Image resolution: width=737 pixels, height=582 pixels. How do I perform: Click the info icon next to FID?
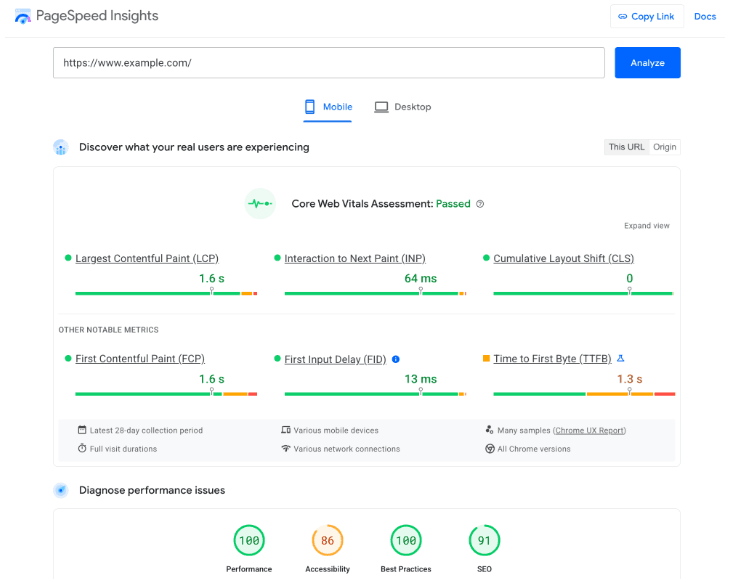(396, 359)
